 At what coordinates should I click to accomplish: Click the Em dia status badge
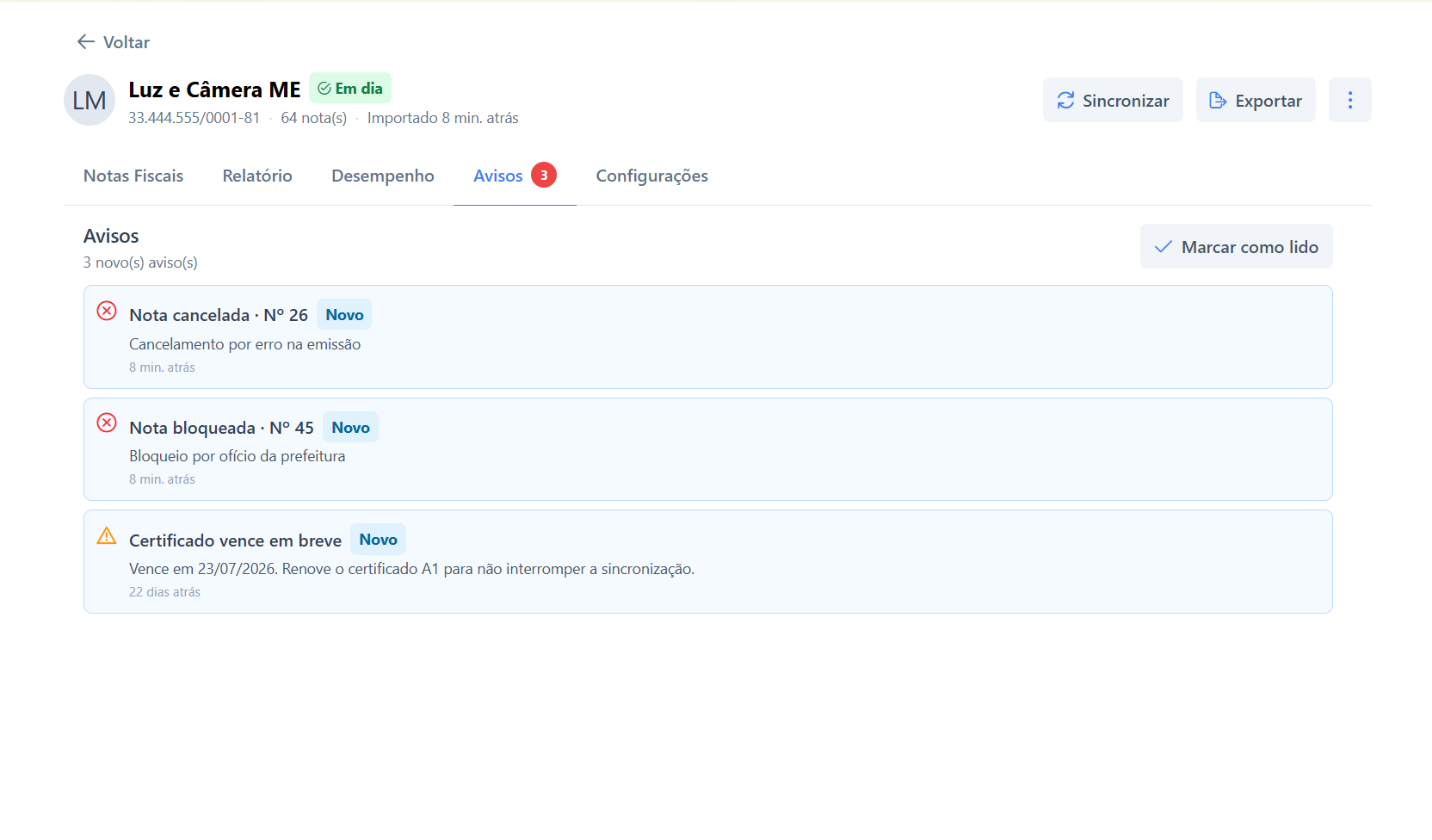click(350, 88)
